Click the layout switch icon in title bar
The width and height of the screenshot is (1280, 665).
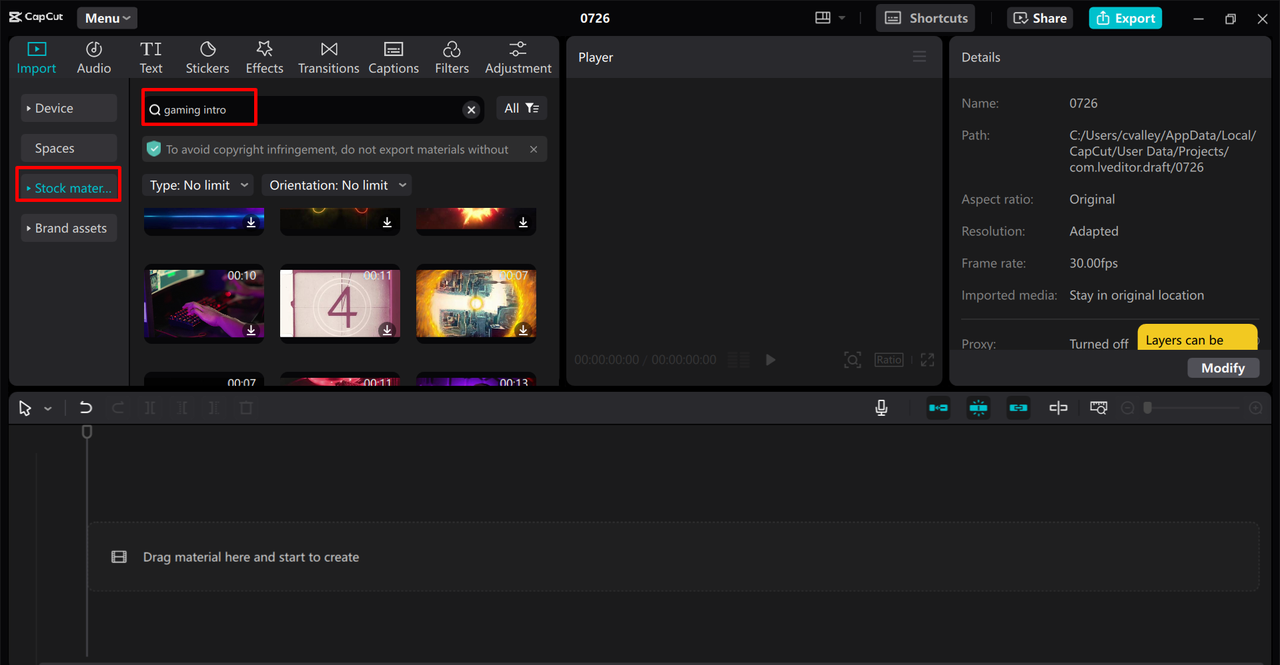[x=823, y=18]
